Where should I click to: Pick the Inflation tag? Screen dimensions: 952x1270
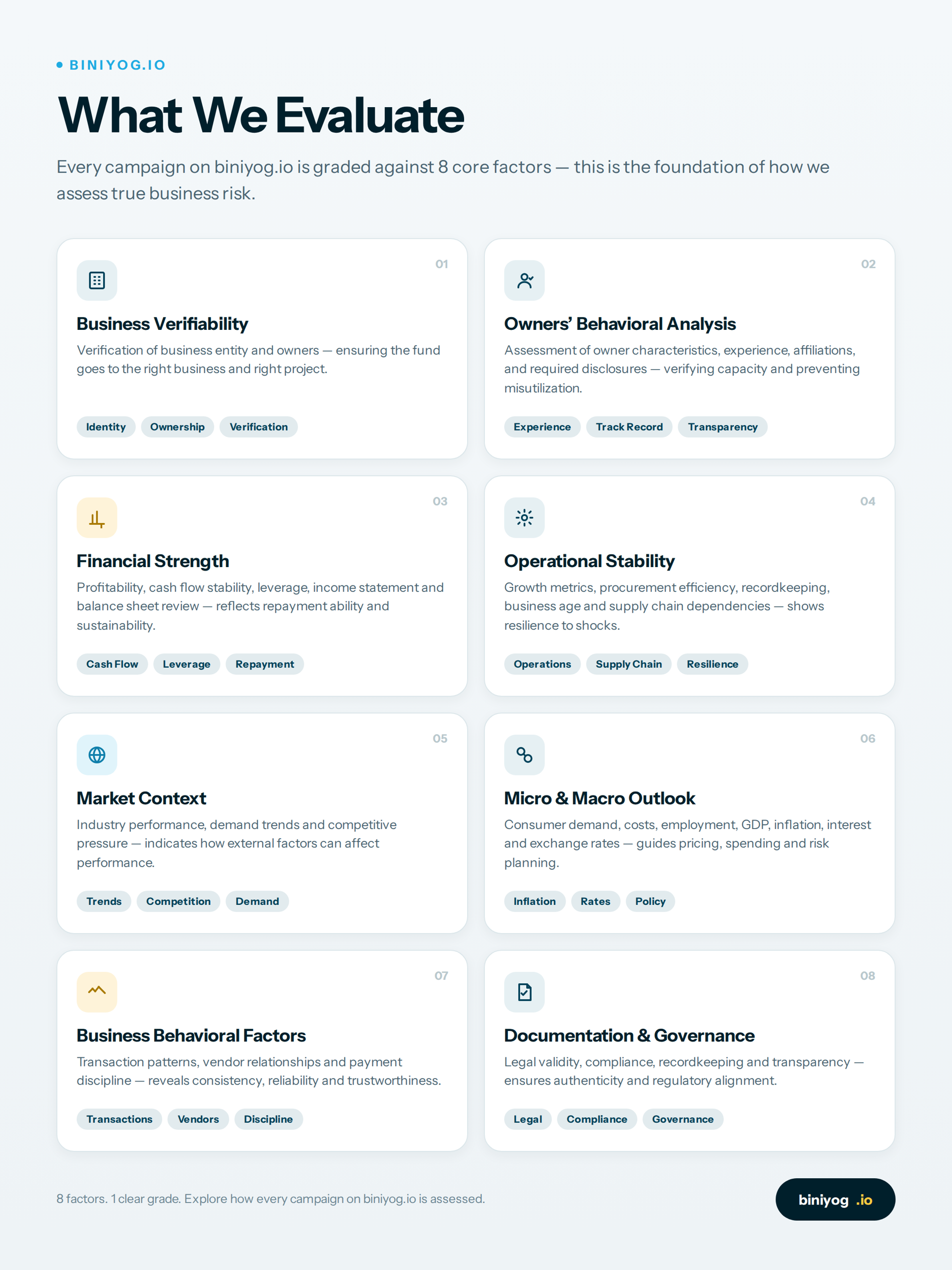[x=534, y=901]
